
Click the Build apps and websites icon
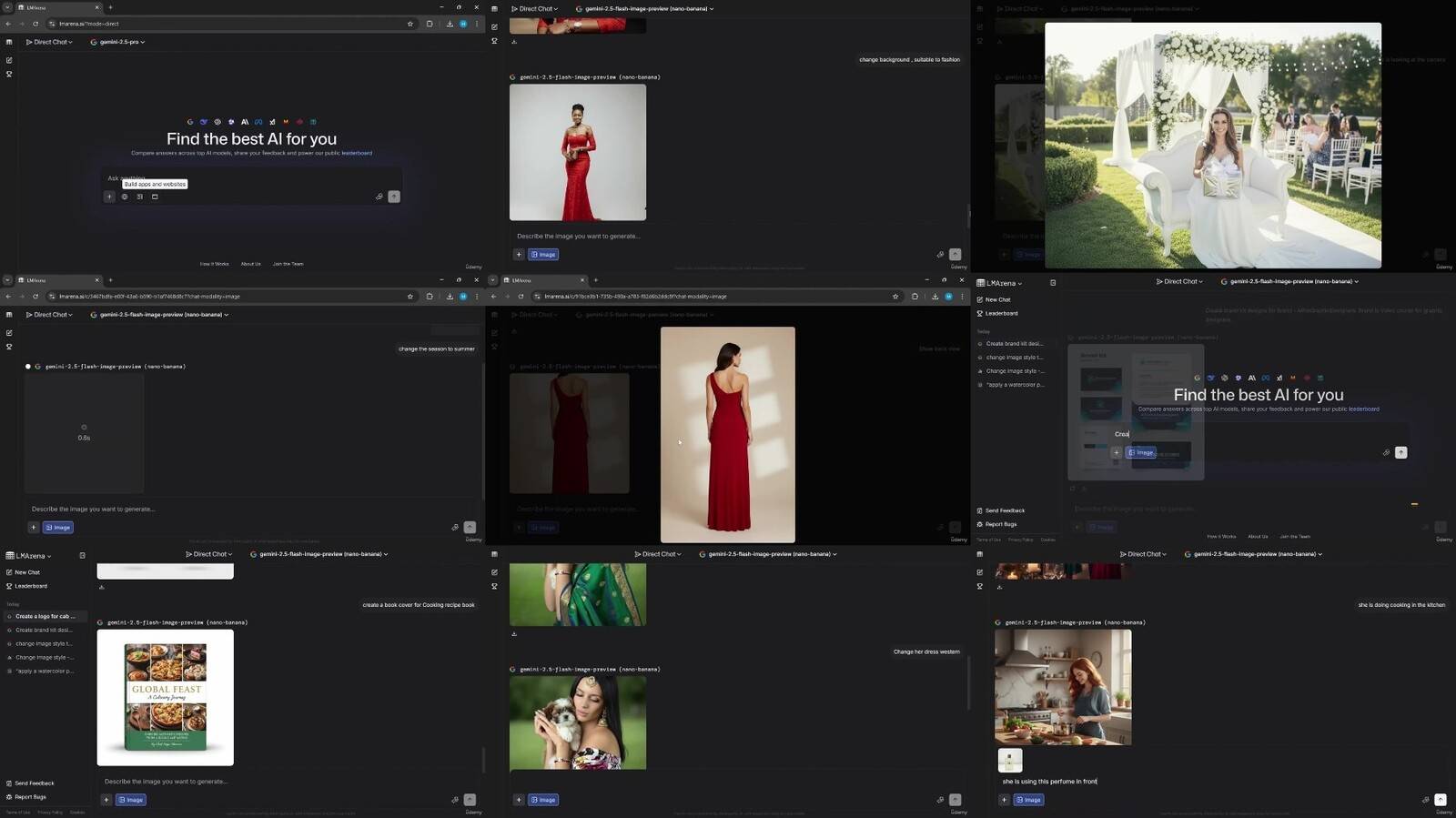coord(155,197)
